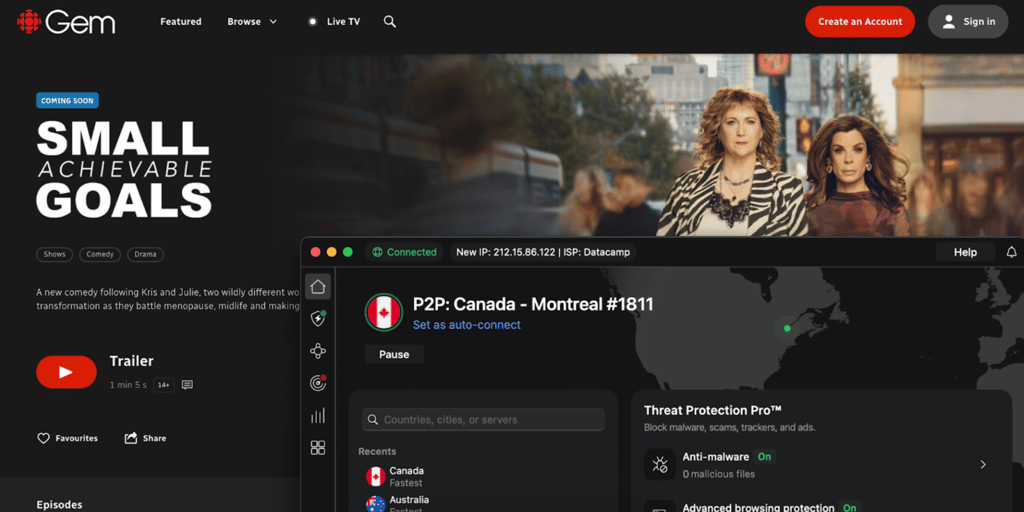
Task: Select Australia flag in Recents list
Action: coord(376,504)
